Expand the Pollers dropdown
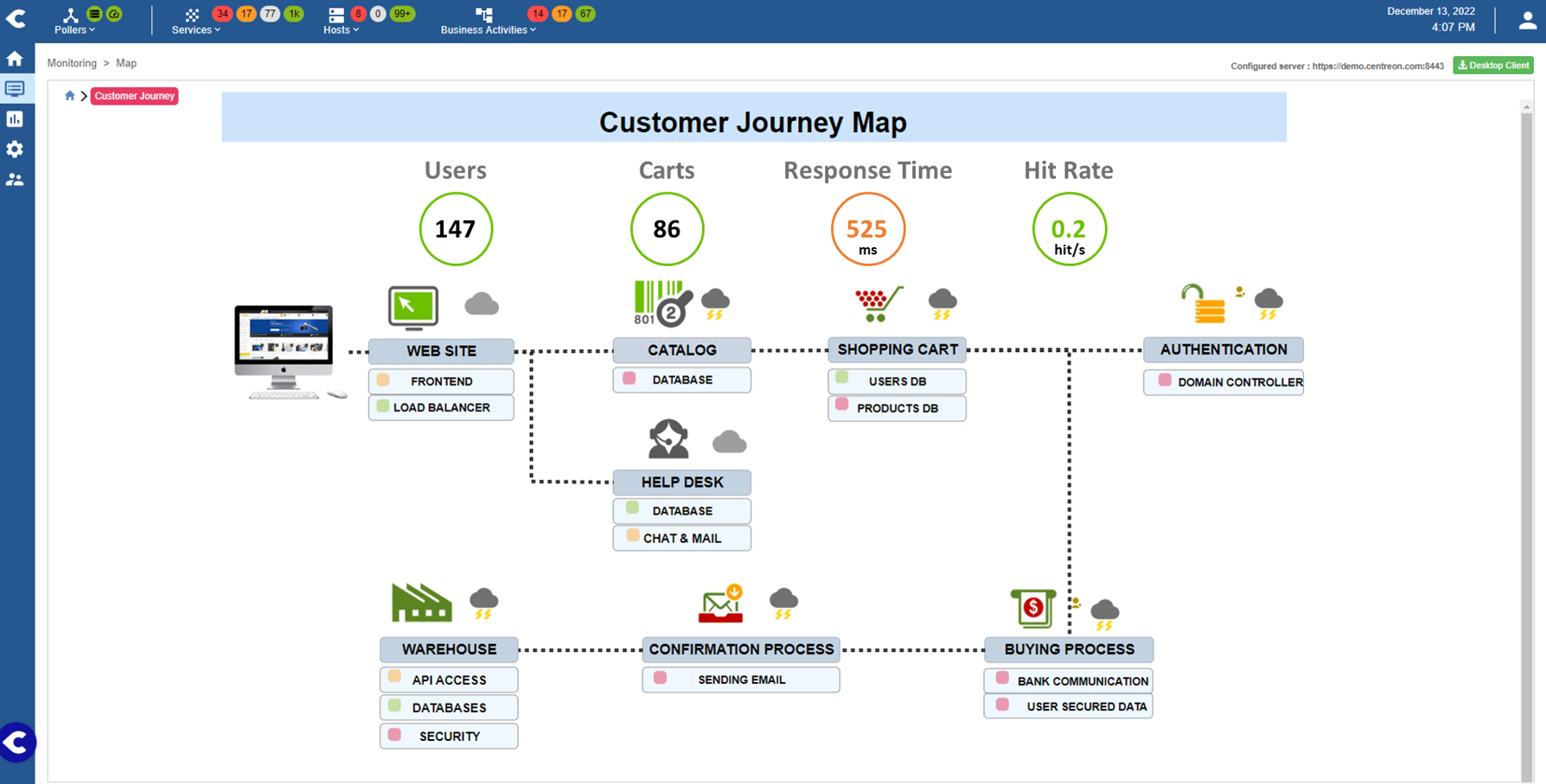This screenshot has width=1546, height=784. (x=73, y=29)
